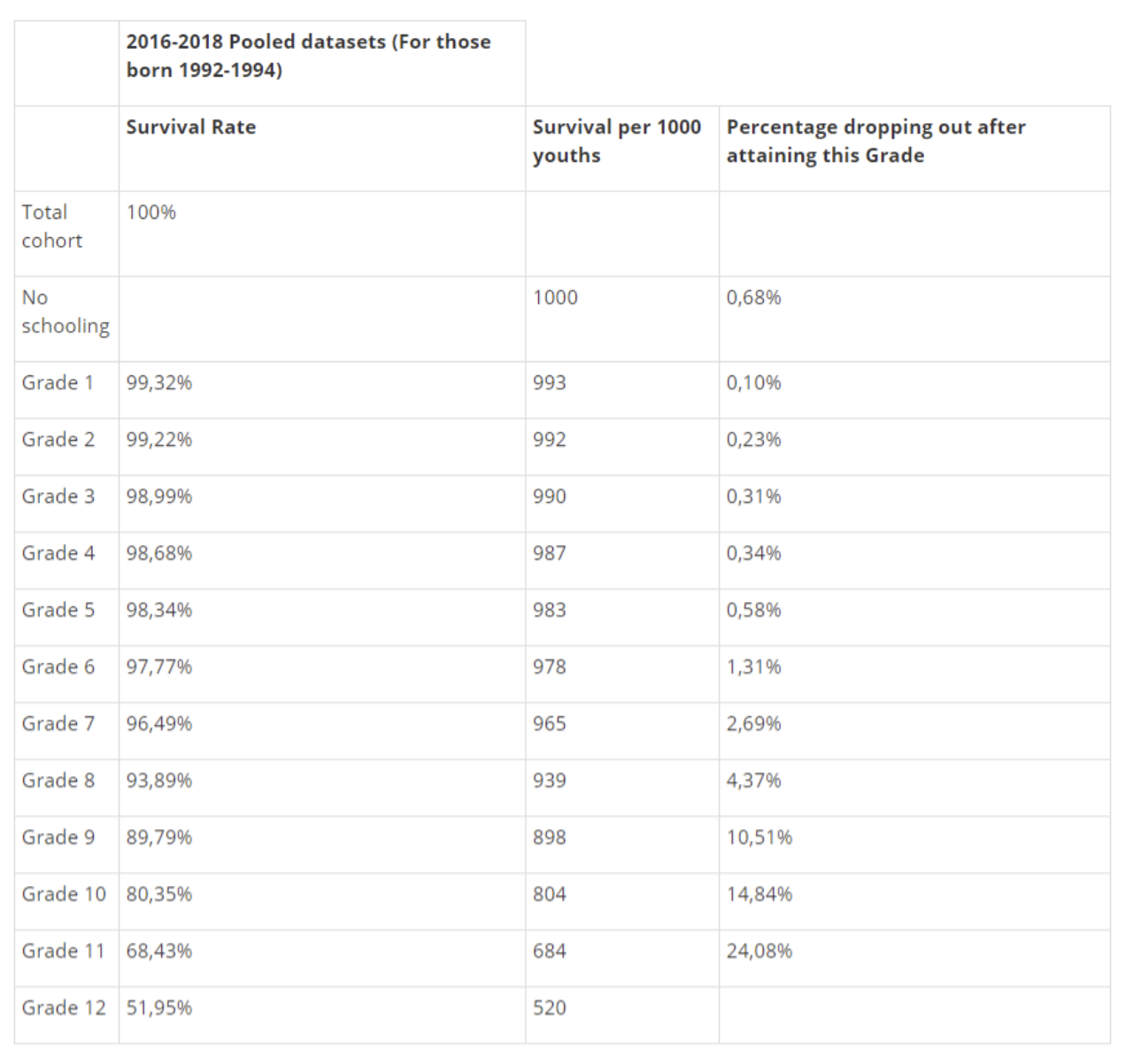
Task: Click the 10,51% dropout percentage cell
Action: point(759,837)
